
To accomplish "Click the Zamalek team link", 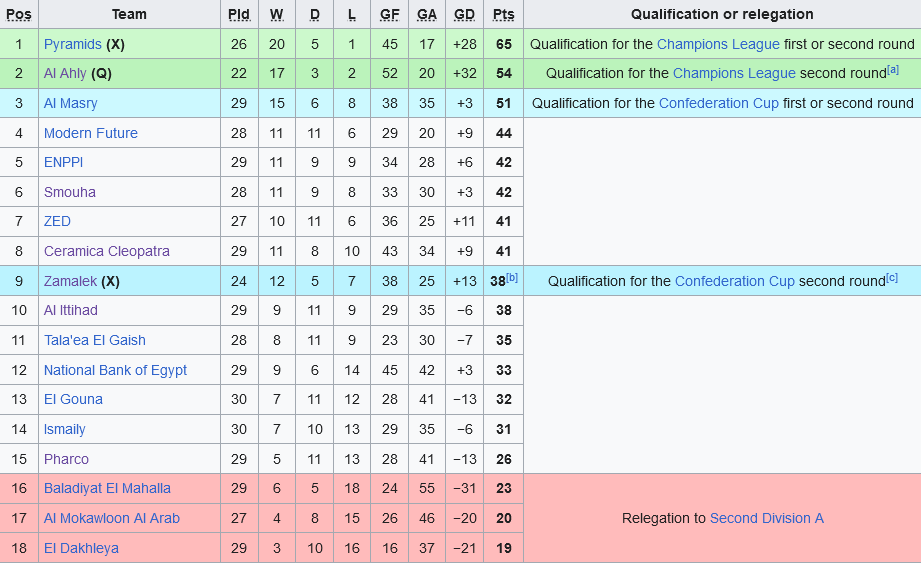I will (70, 281).
